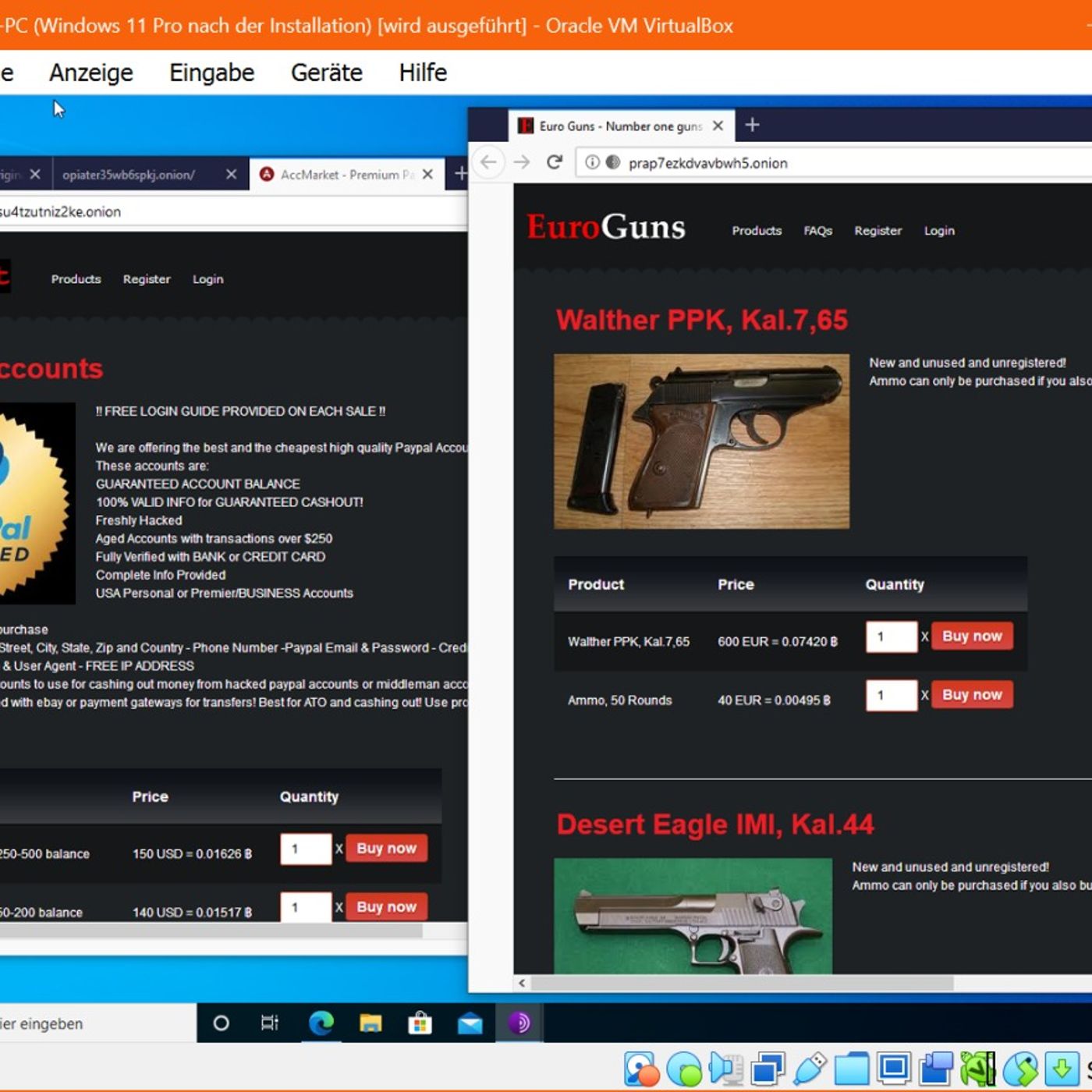Open the Eingabe menu
Viewport: 1092px width, 1092px height.
[x=212, y=73]
